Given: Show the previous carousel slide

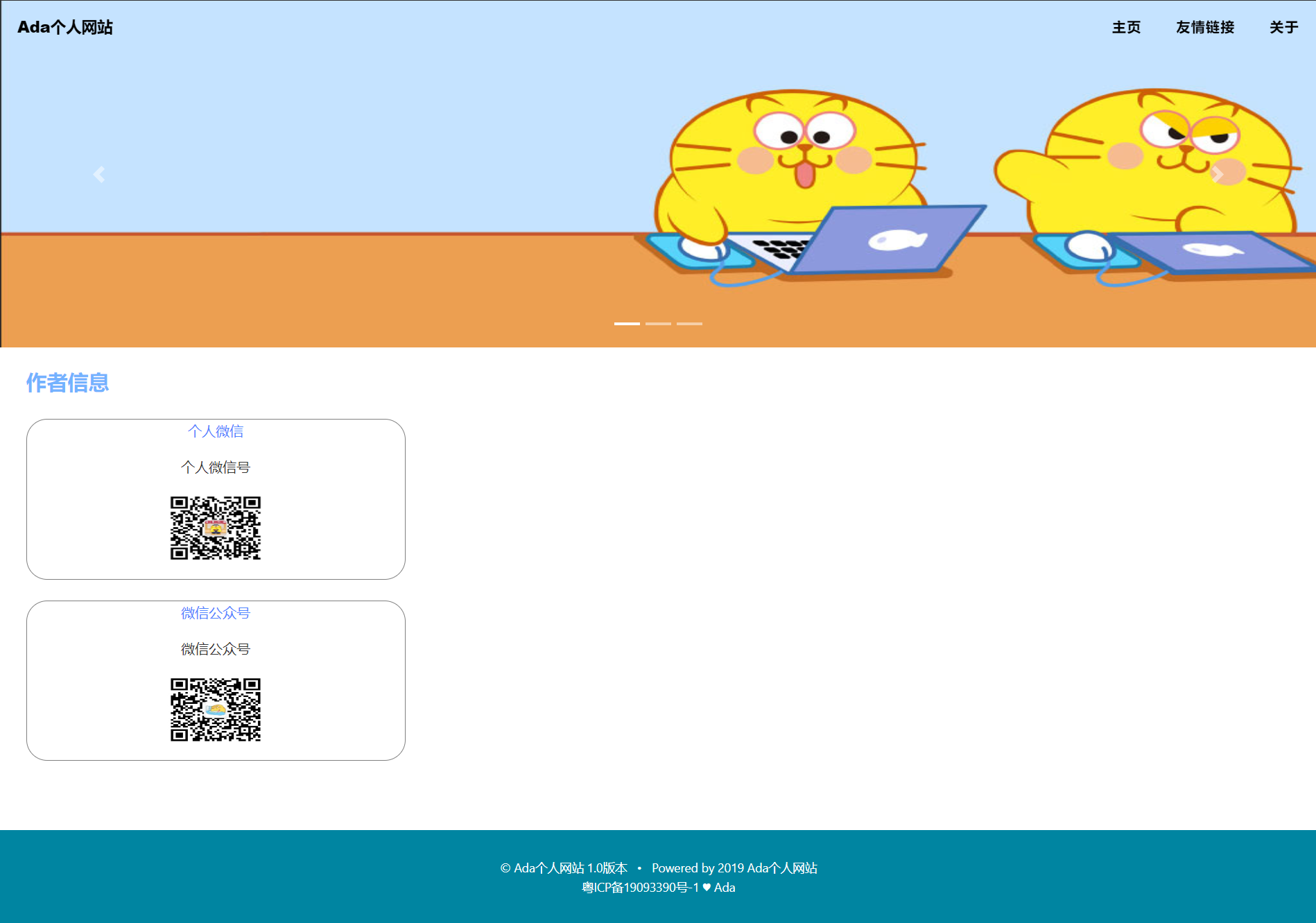Looking at the screenshot, I should (x=99, y=174).
